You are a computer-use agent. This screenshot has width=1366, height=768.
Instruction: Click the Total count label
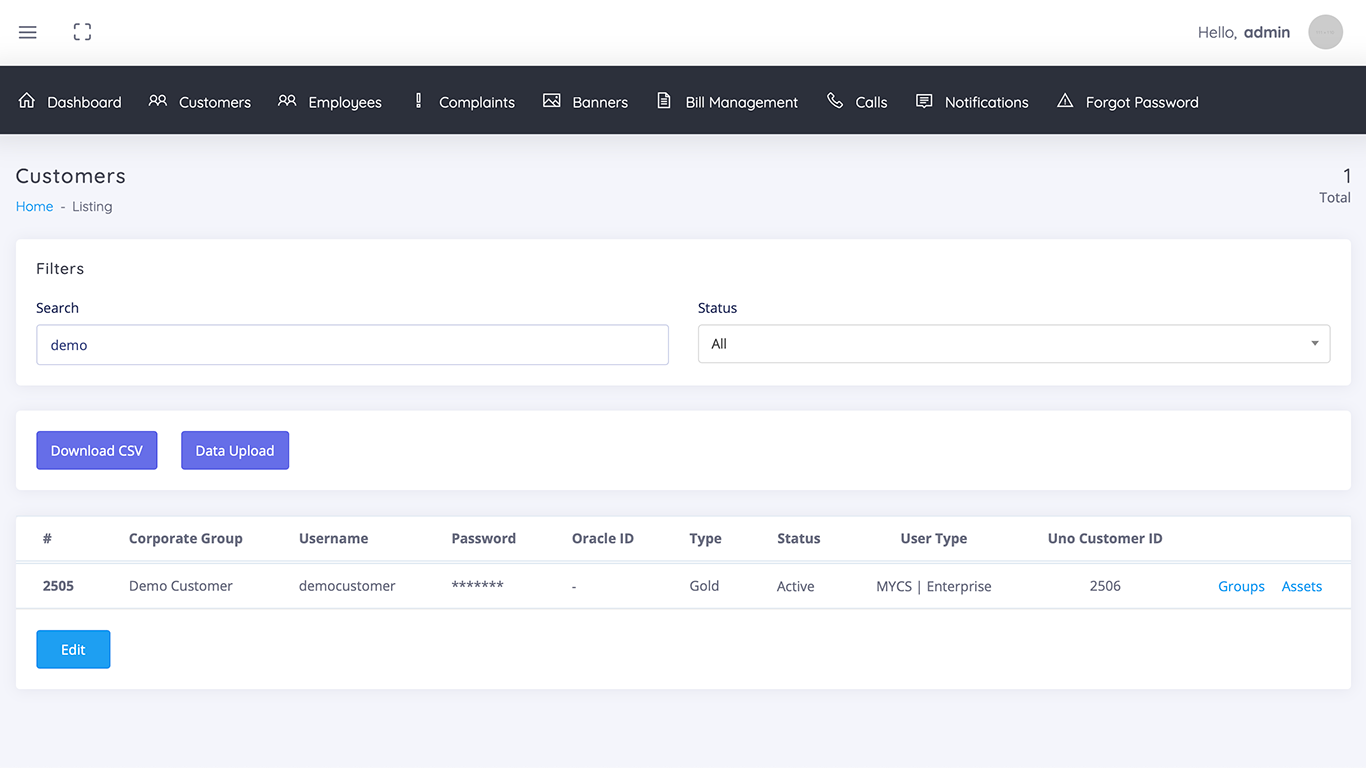(x=1335, y=197)
